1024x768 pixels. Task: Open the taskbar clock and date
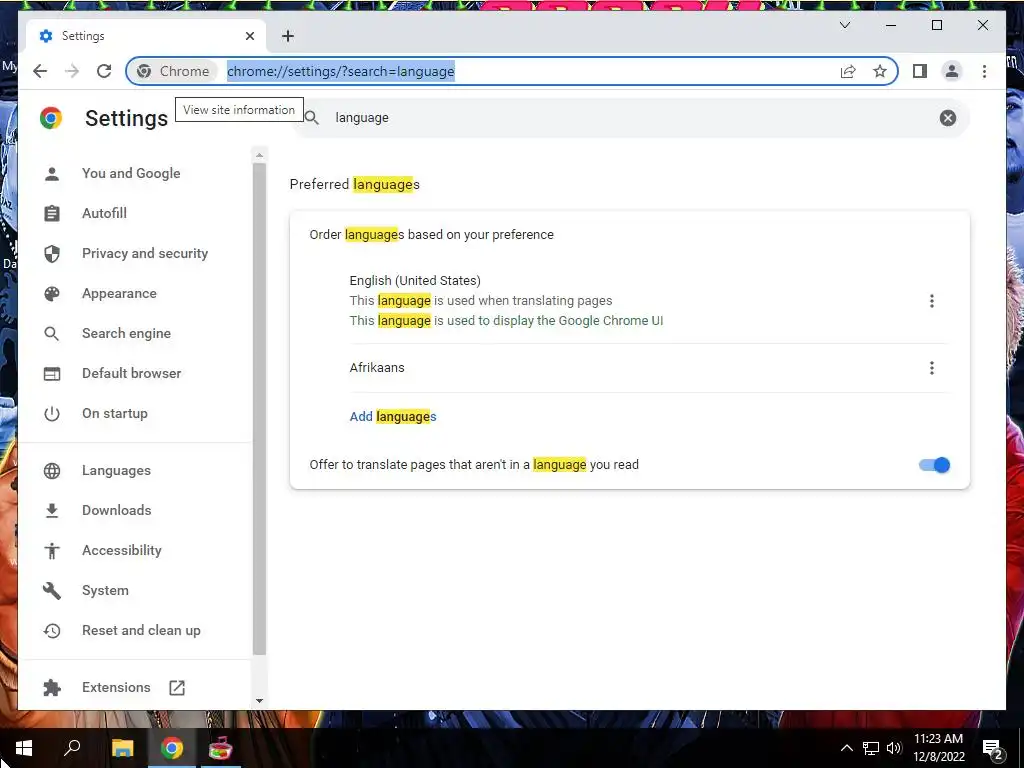pyautogui.click(x=938, y=748)
